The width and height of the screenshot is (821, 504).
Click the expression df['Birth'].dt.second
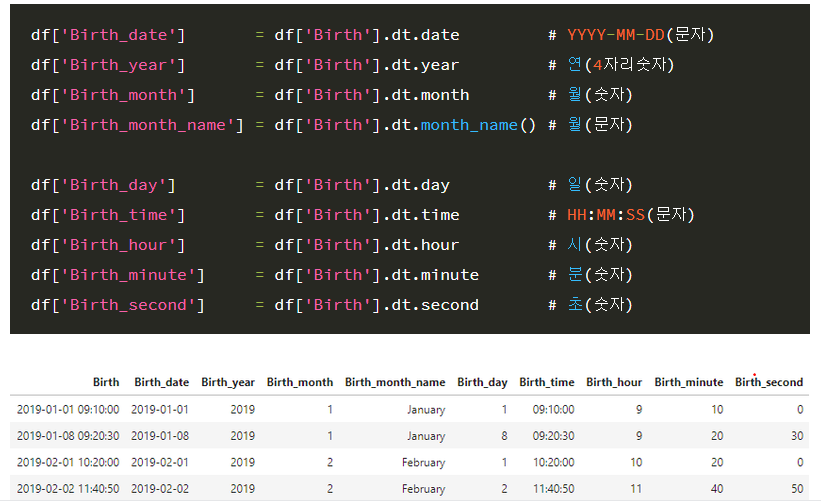coord(376,305)
